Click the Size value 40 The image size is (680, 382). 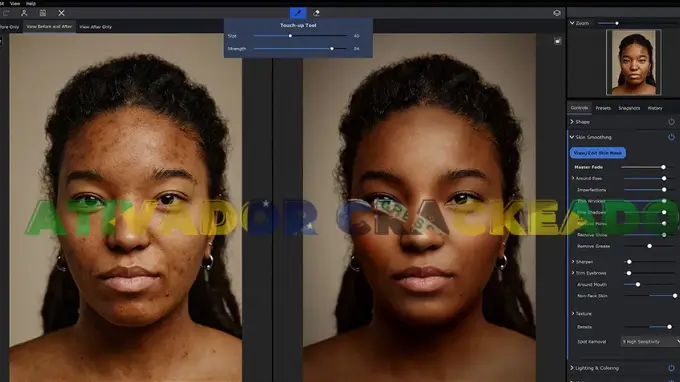click(356, 36)
